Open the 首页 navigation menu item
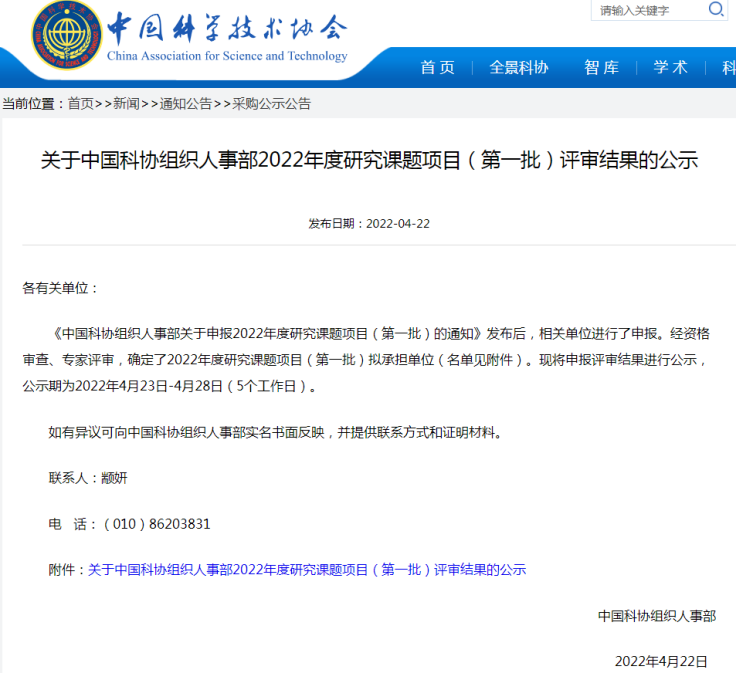The width and height of the screenshot is (736, 674). 437,67
